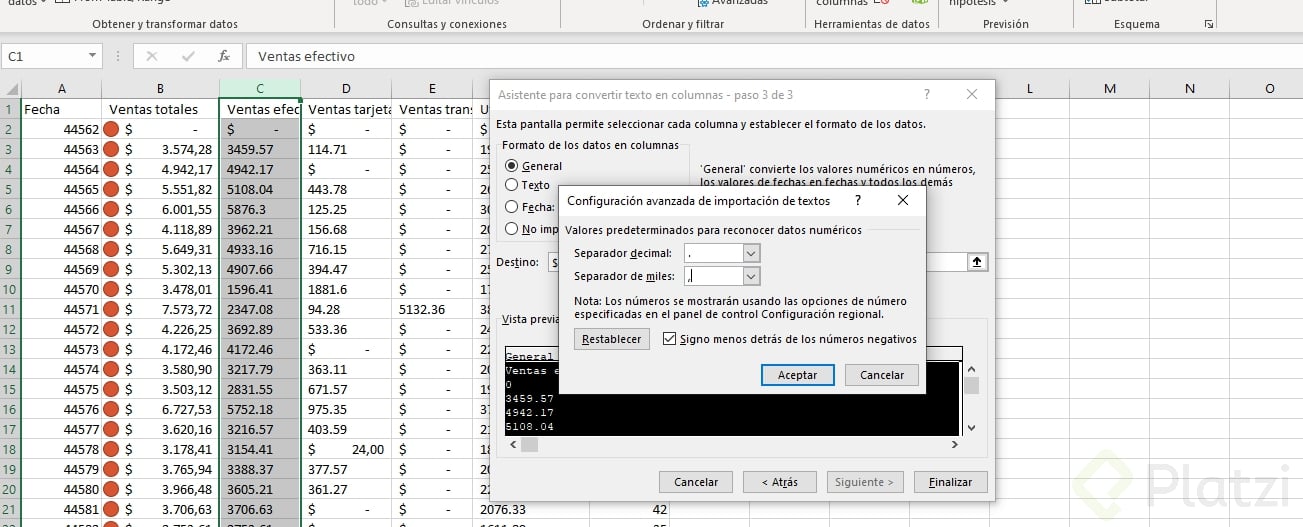Click the Fecha header cell
The image size is (1303, 527).
pos(62,109)
